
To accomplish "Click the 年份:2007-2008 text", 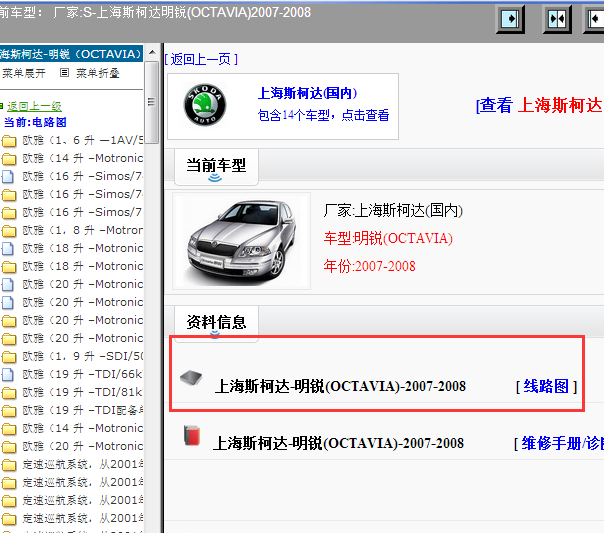I will [369, 266].
